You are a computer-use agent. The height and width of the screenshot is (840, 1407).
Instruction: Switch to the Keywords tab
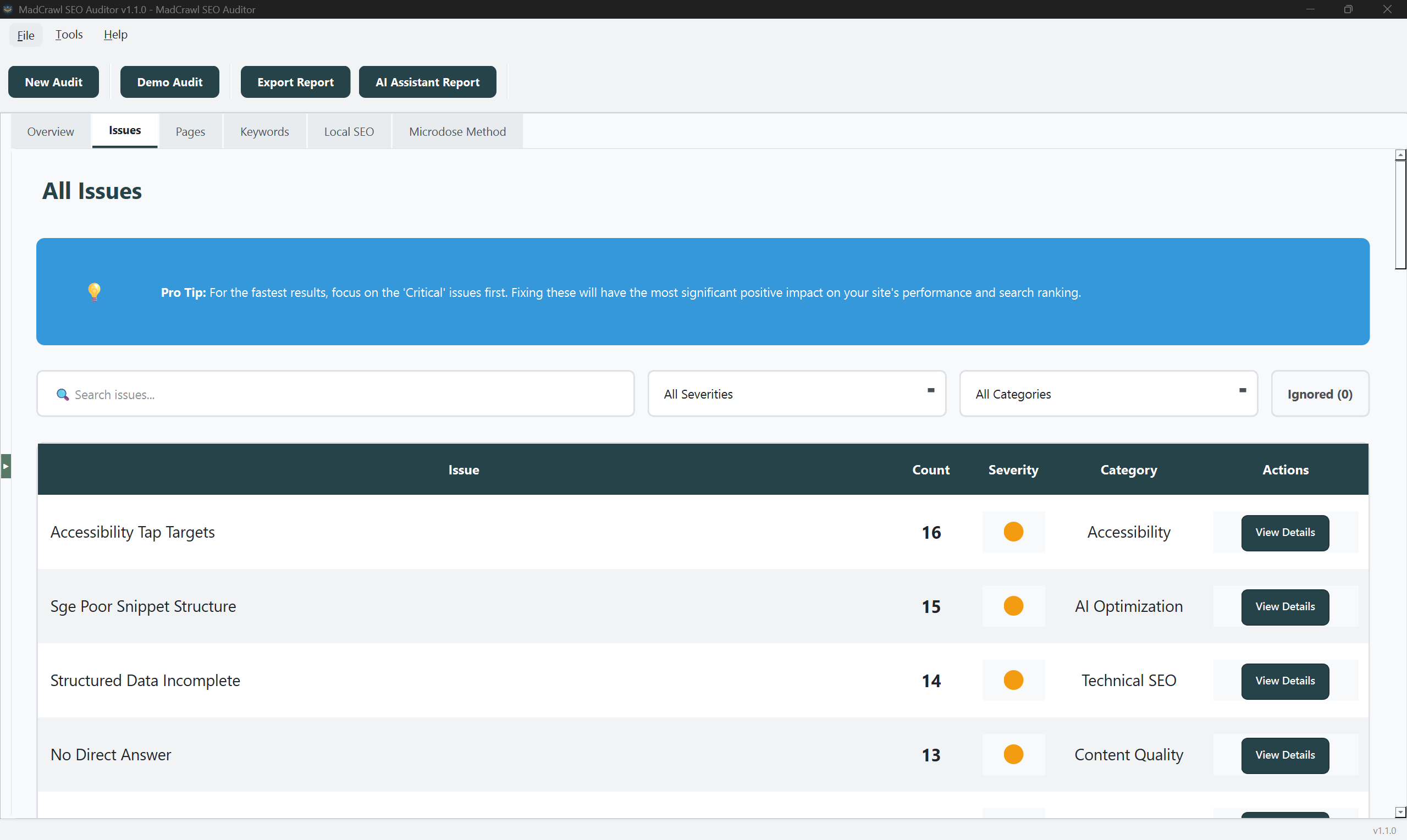(x=264, y=131)
